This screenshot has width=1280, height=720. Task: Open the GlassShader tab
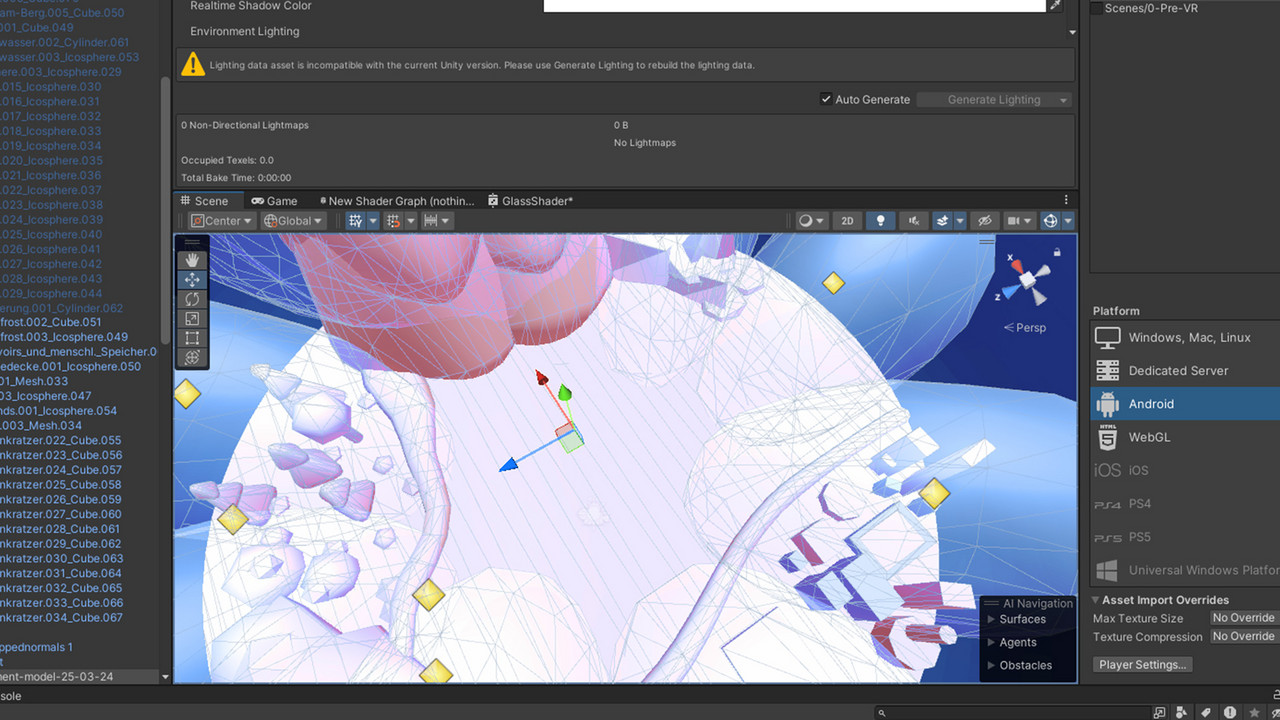pos(531,201)
